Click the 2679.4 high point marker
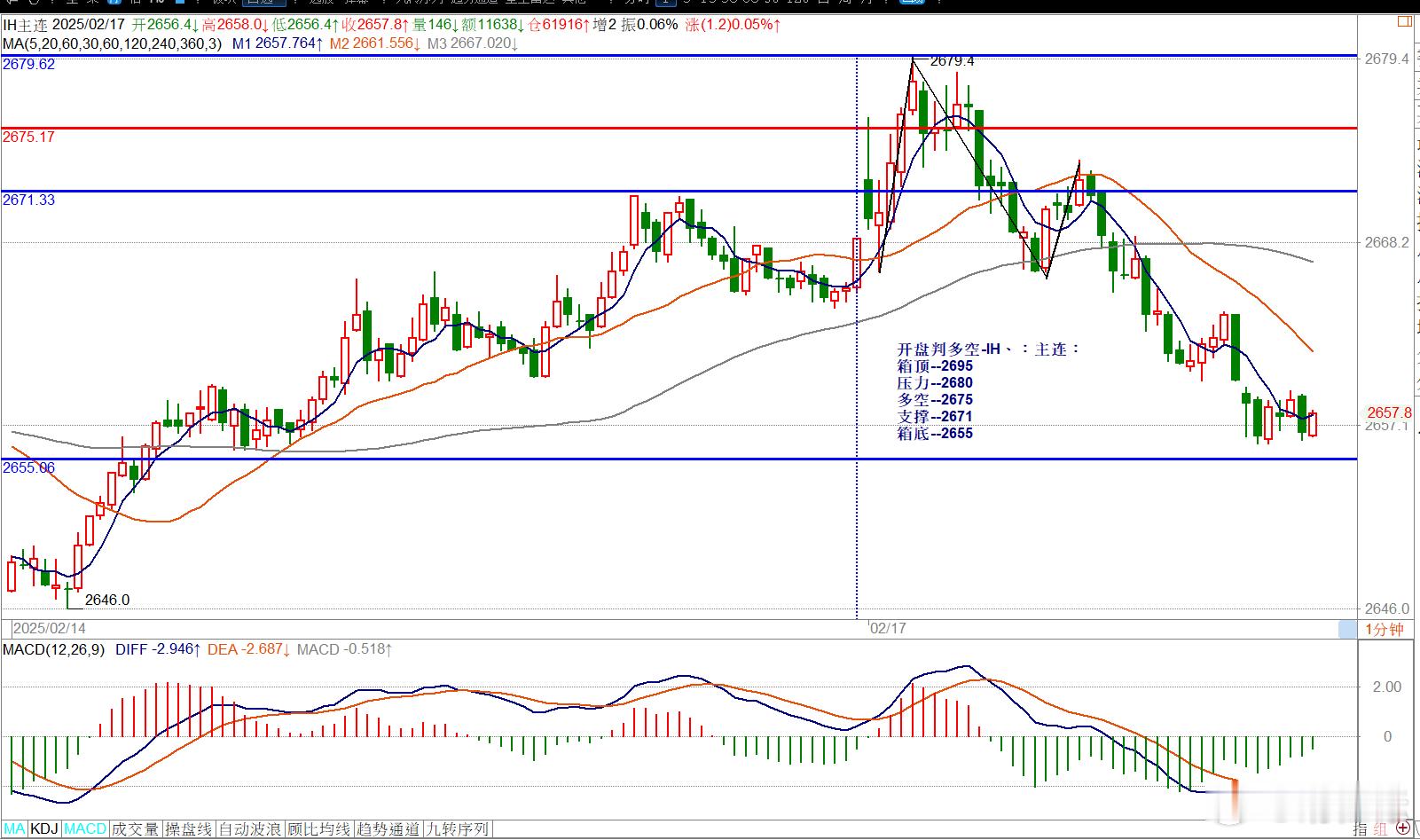The image size is (1420, 840). point(953,61)
